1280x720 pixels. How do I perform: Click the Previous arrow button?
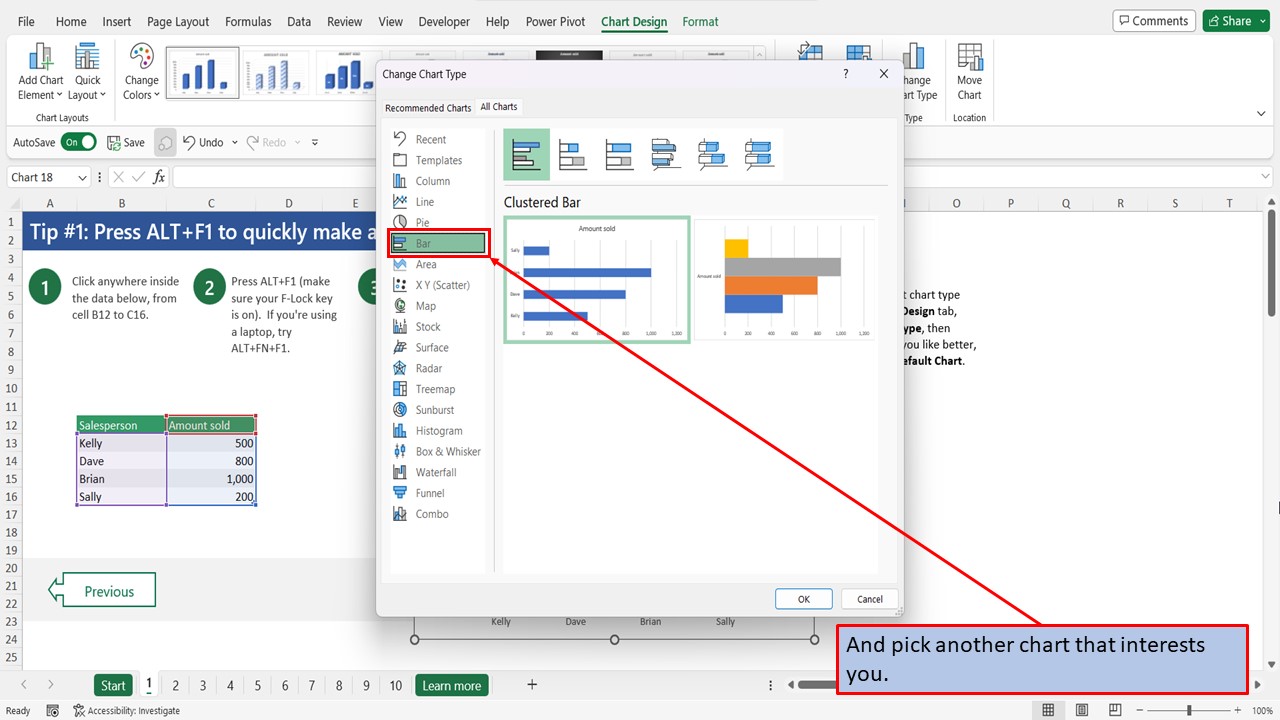tap(102, 590)
